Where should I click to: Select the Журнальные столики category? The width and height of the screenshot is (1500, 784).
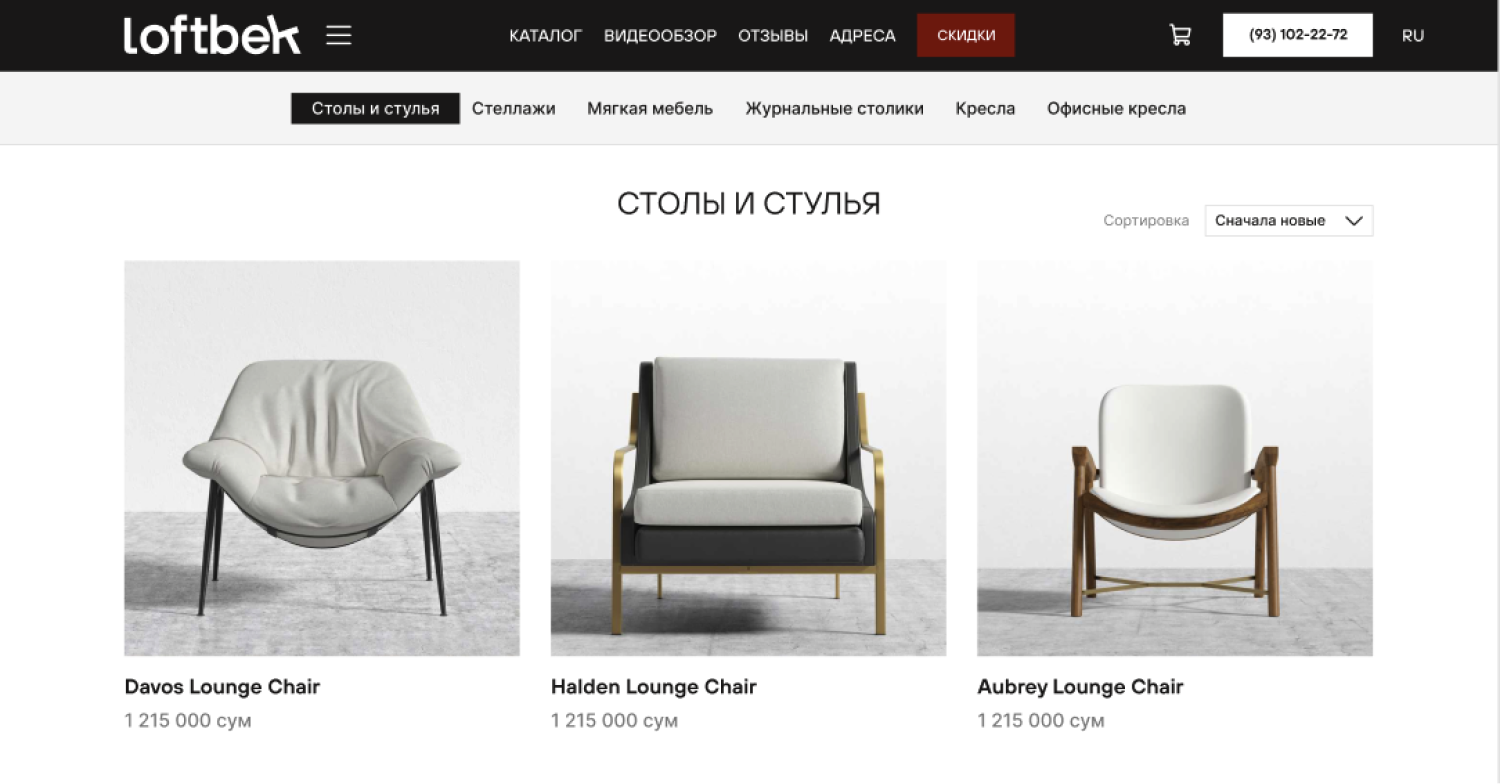[834, 108]
